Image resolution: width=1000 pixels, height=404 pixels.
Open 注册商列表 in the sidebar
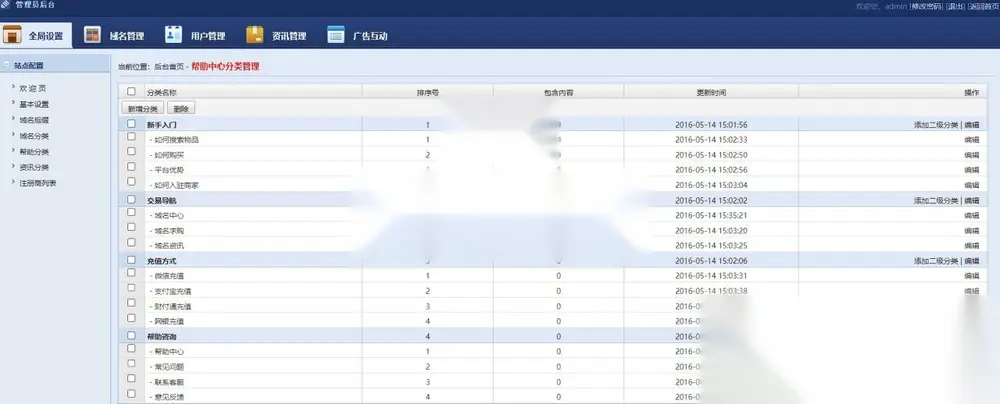pos(38,183)
